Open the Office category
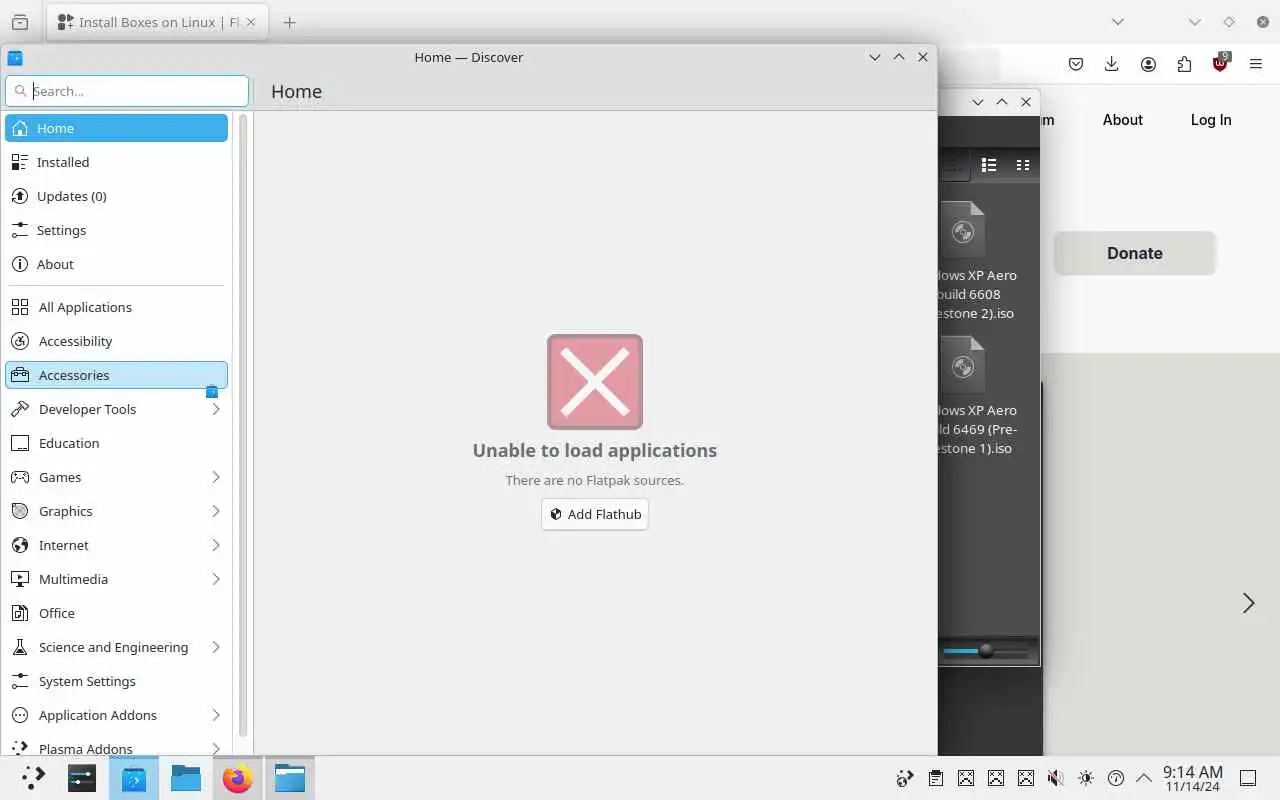 (x=116, y=613)
